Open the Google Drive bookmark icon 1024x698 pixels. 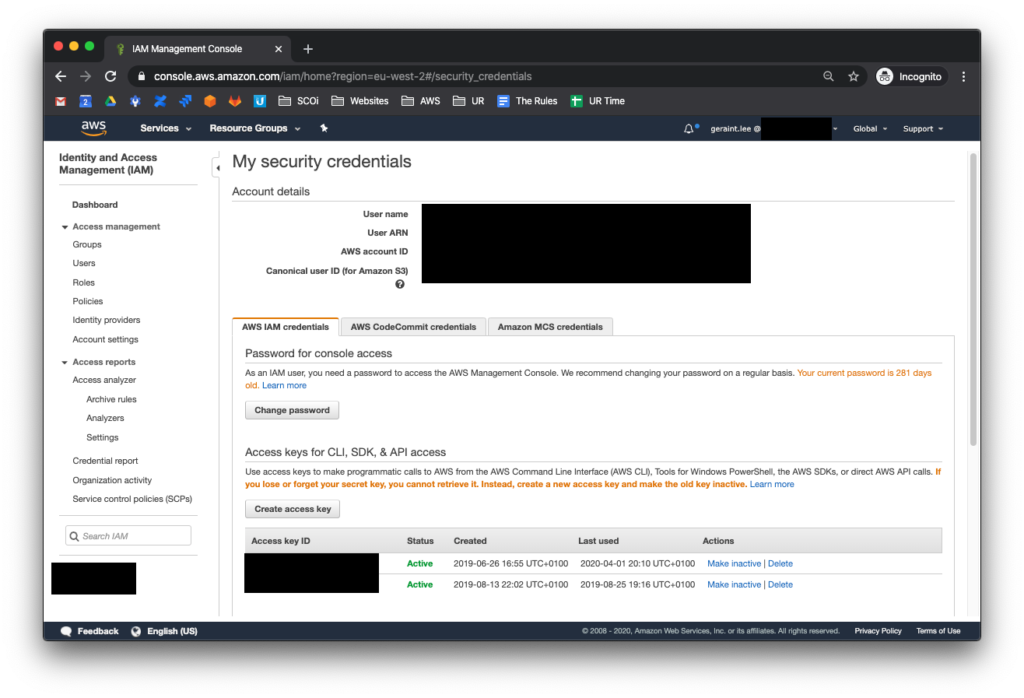pos(110,101)
